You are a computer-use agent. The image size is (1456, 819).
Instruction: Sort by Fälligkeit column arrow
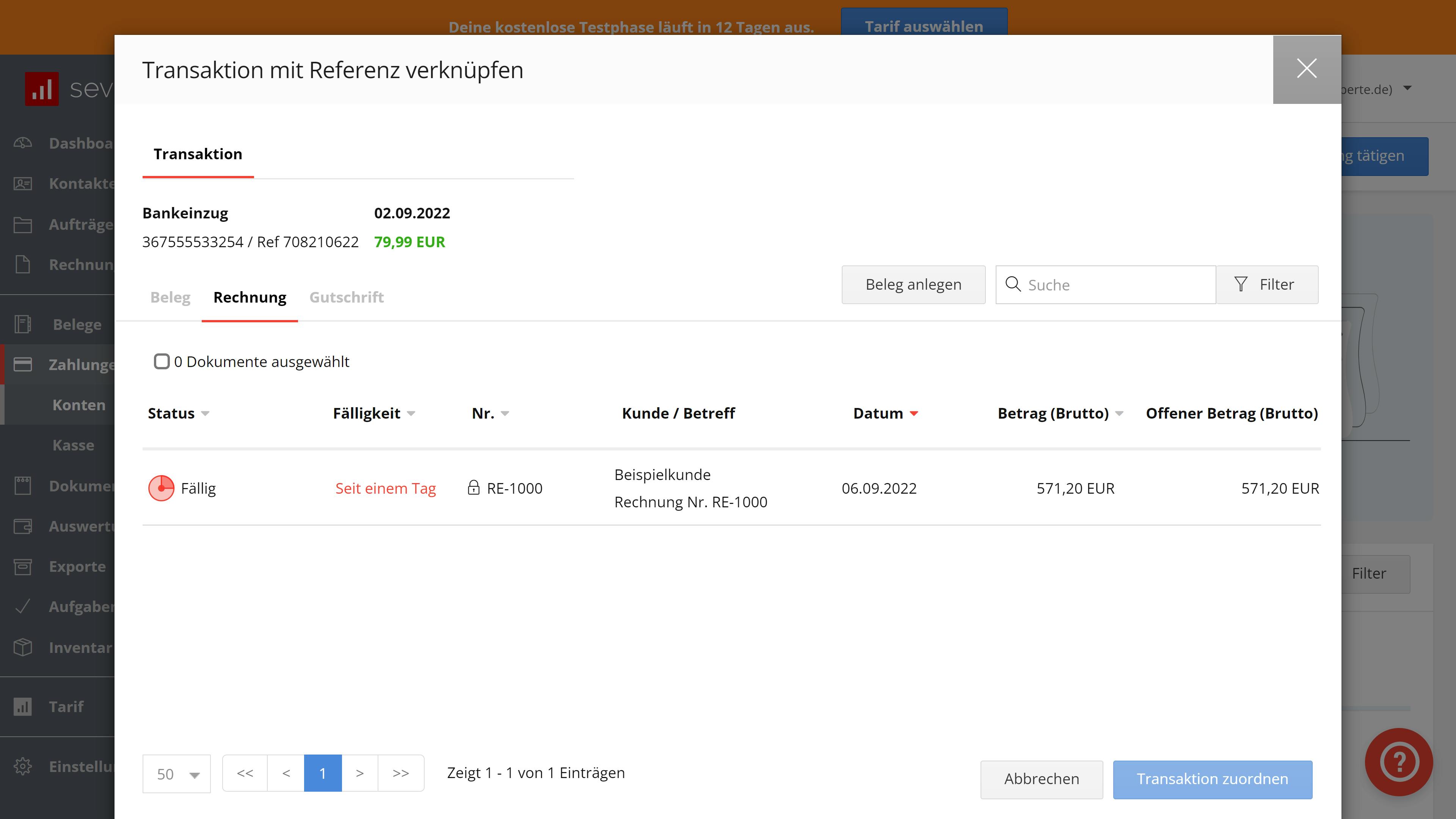tap(411, 414)
